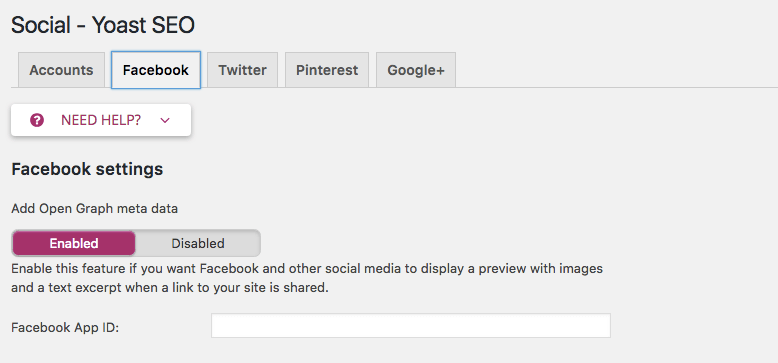Click description line starting Enable this feature

pos(307,269)
